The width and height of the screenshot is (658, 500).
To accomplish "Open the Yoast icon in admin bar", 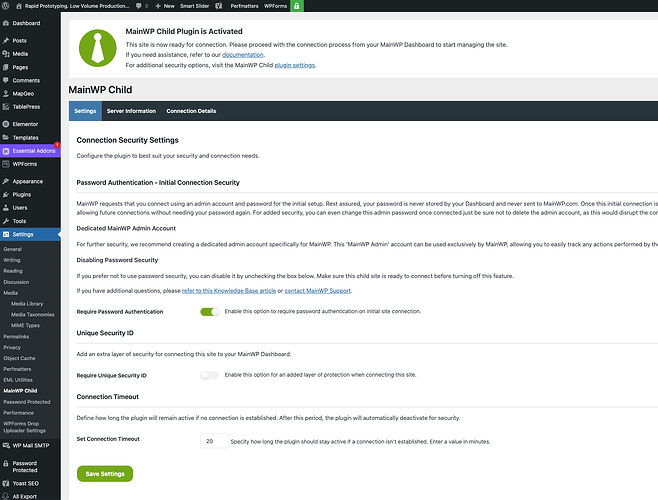I will click(x=219, y=6).
